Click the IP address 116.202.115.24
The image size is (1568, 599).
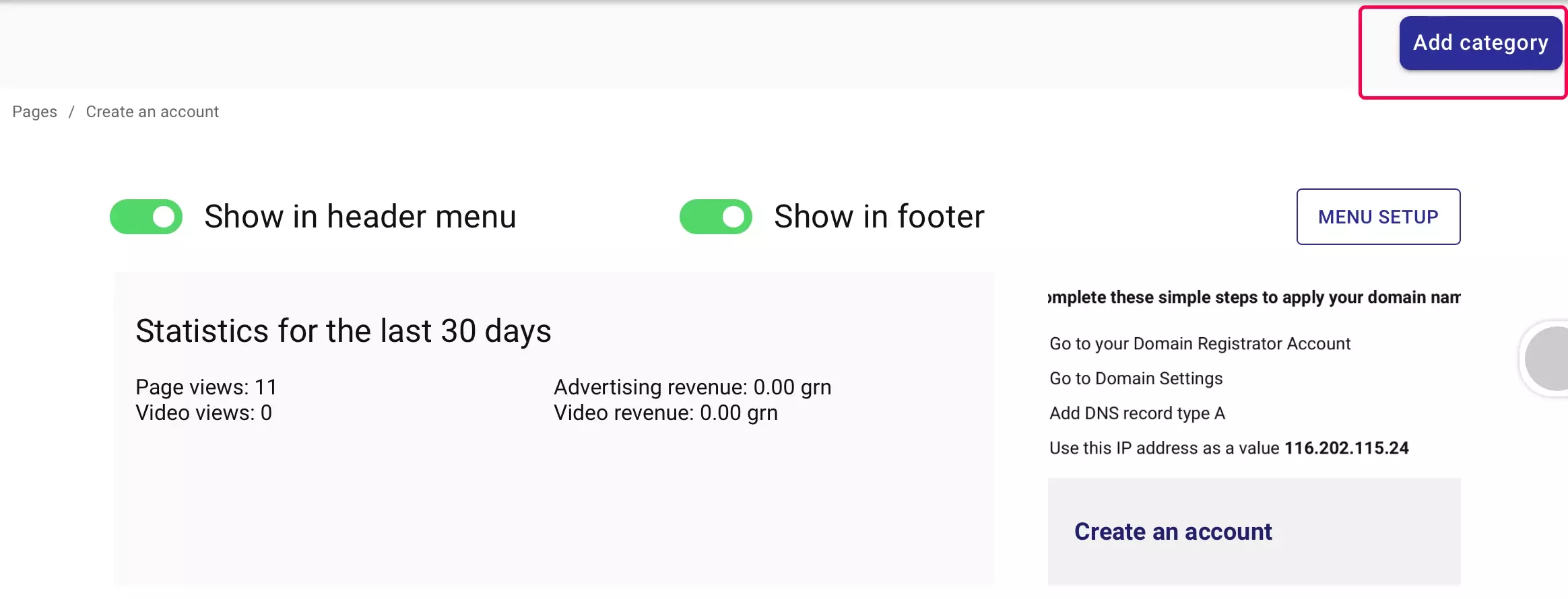pos(1346,448)
